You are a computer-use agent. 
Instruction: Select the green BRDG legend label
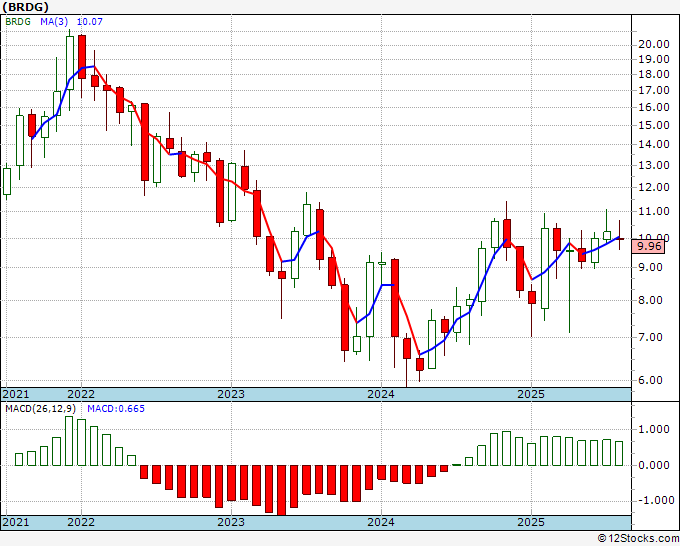18,22
